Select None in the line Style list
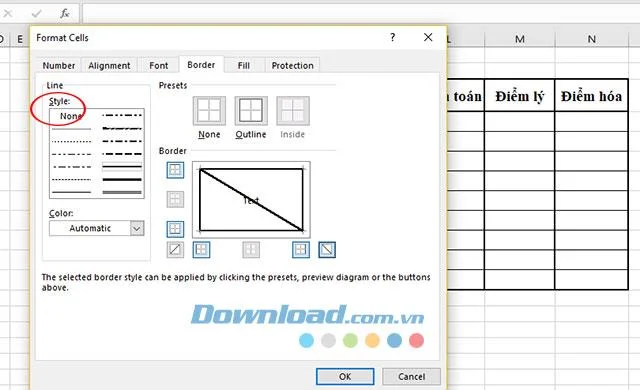 (71, 116)
